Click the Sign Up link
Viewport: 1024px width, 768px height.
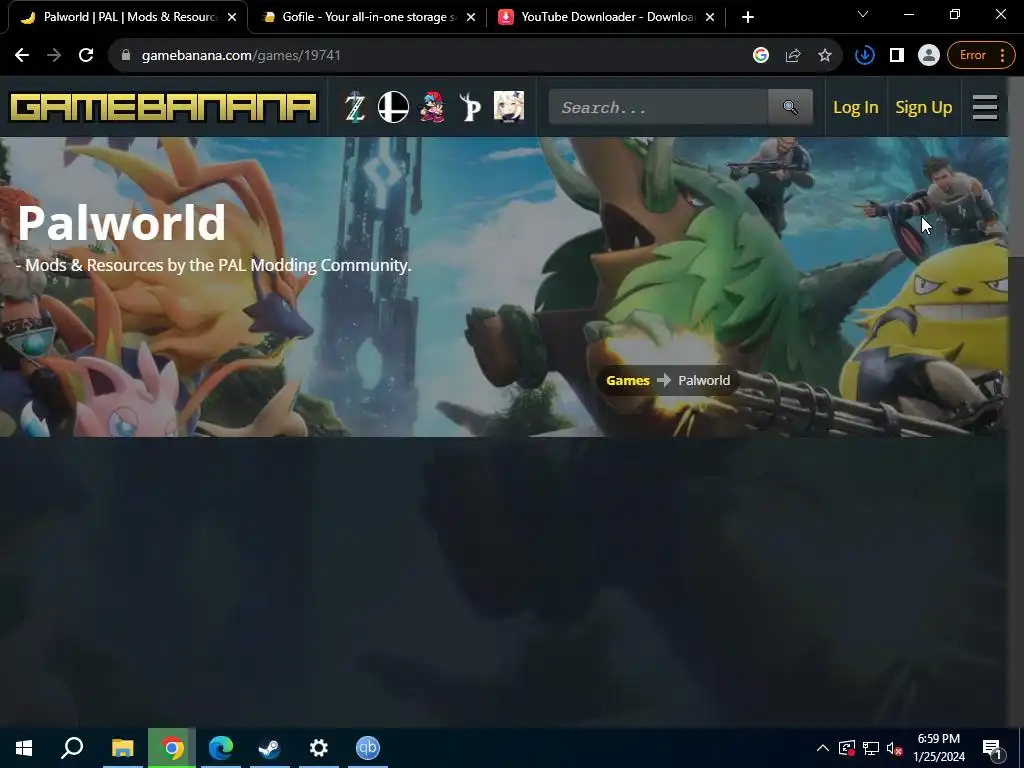click(923, 107)
